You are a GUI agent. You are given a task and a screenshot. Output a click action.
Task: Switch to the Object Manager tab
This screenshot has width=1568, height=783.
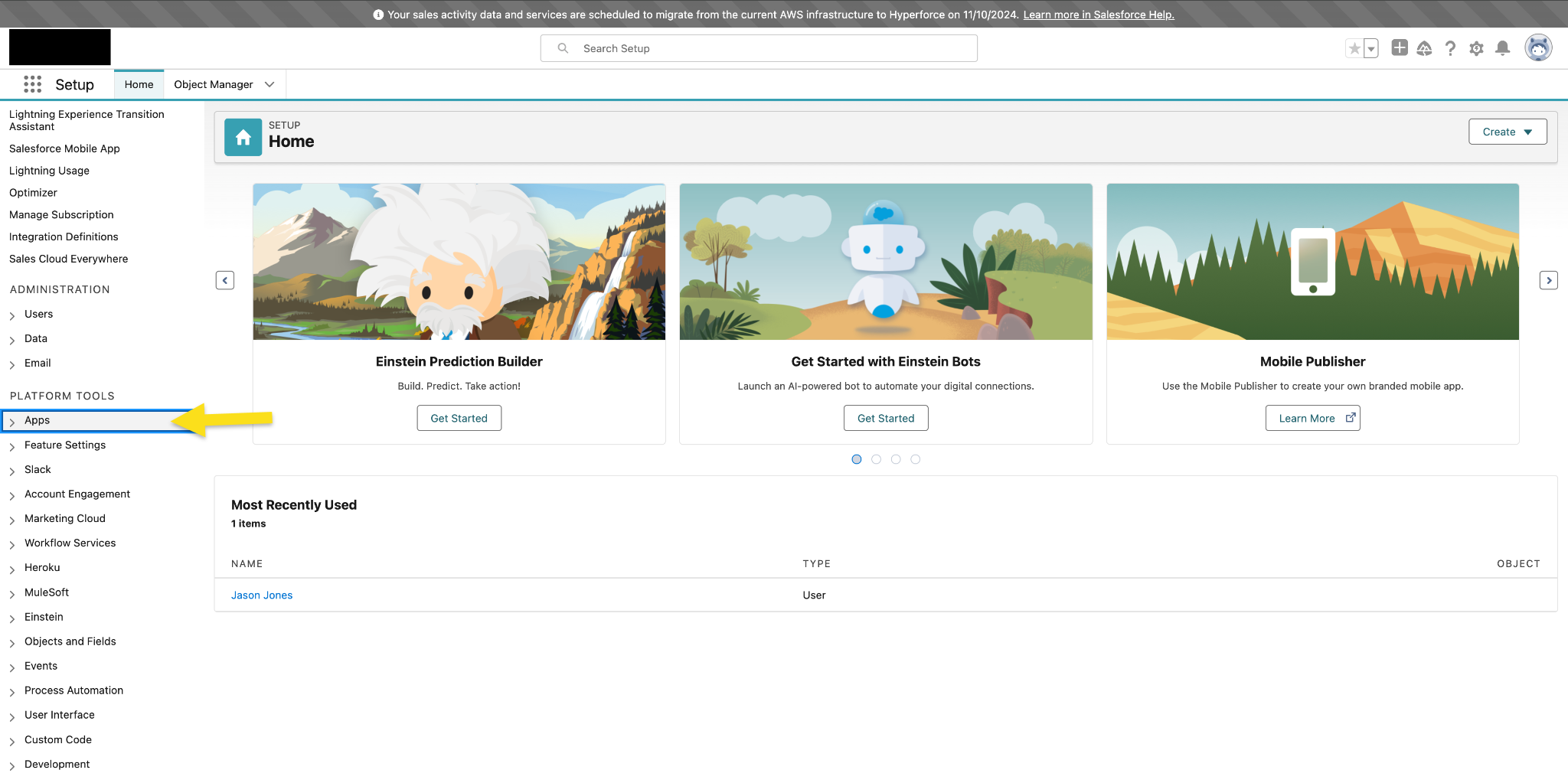(x=213, y=84)
